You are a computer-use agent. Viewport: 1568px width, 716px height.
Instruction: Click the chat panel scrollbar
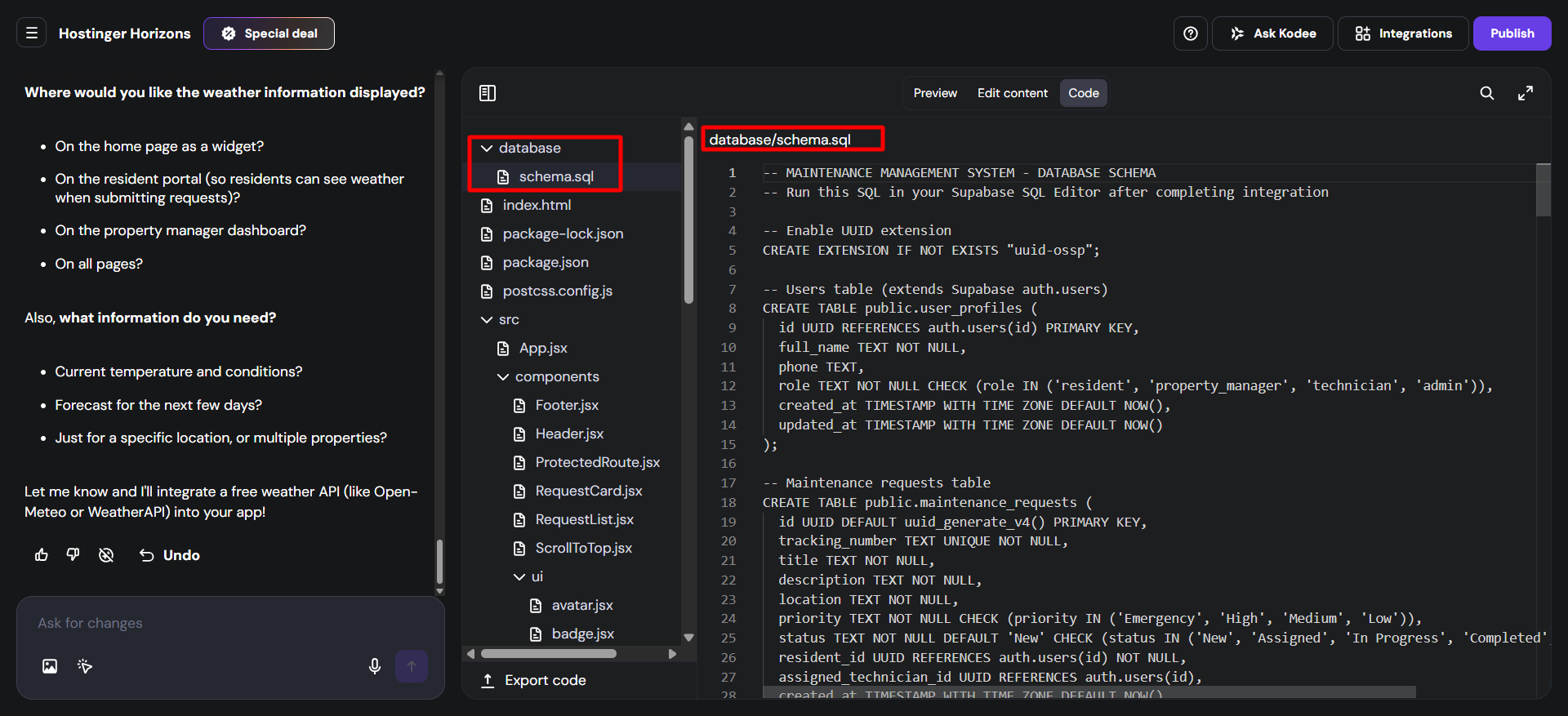click(440, 562)
